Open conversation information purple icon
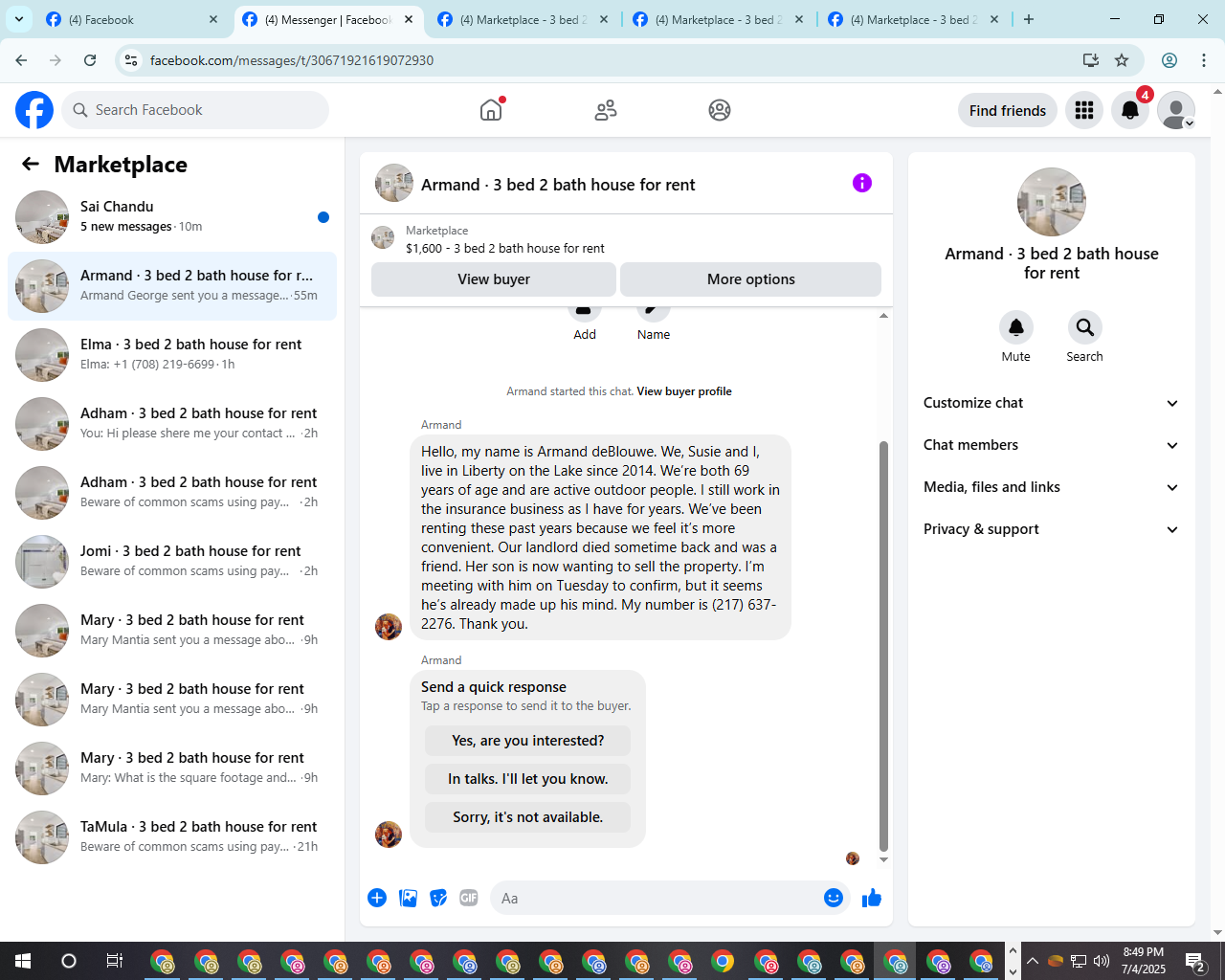Screen dimensions: 1225x980 pos(862,183)
